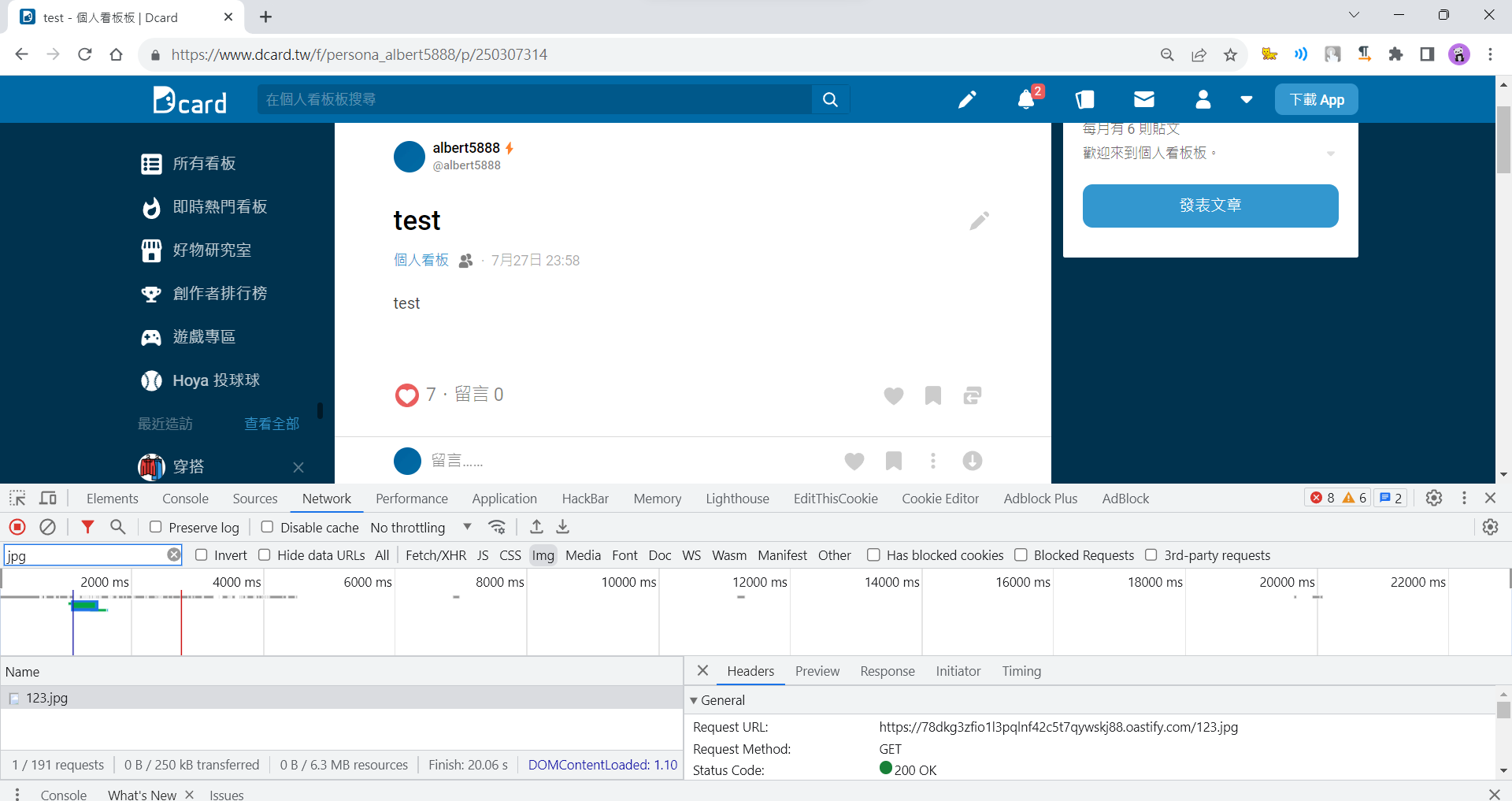The image size is (1512, 801).
Task: Stop recording network log
Action: (17, 527)
